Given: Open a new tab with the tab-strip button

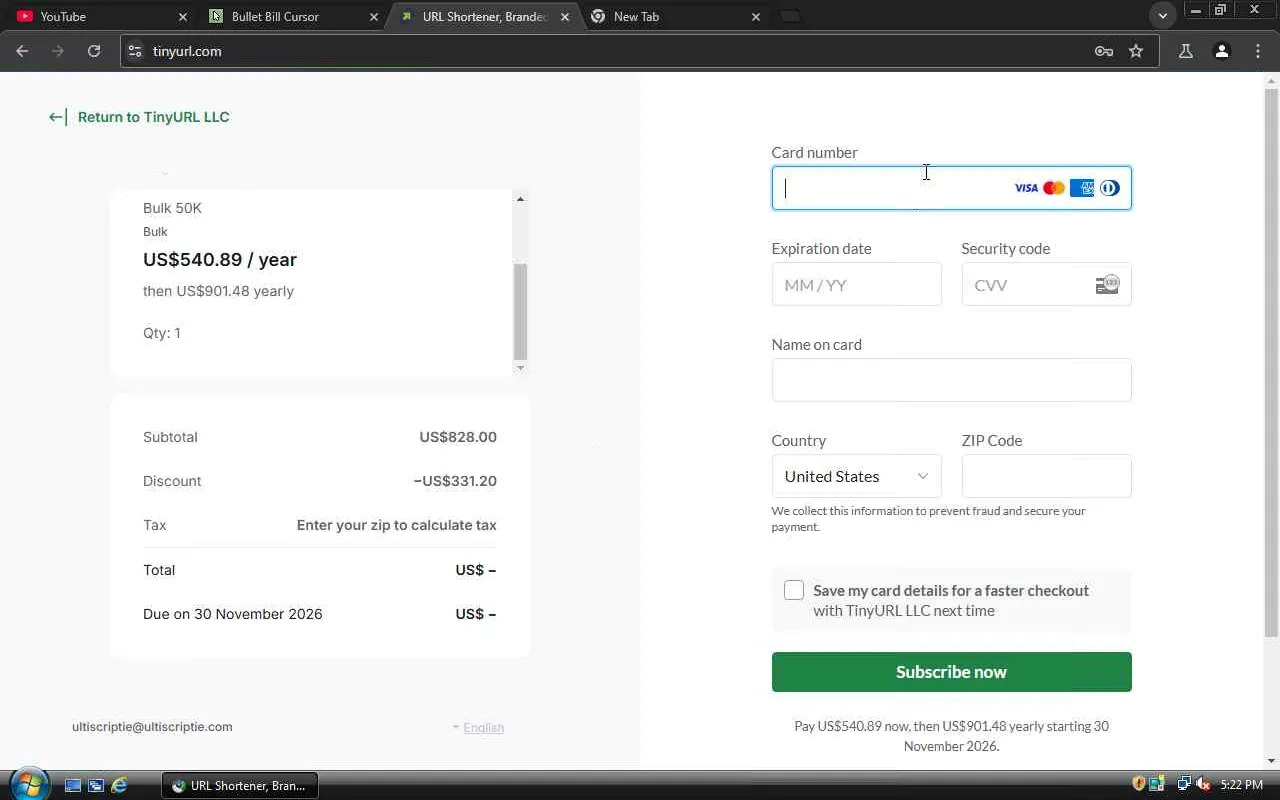Looking at the screenshot, I should tap(791, 17).
